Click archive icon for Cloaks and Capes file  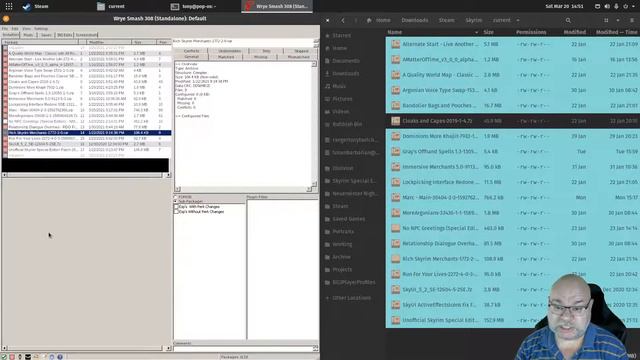pyautogui.click(x=396, y=121)
